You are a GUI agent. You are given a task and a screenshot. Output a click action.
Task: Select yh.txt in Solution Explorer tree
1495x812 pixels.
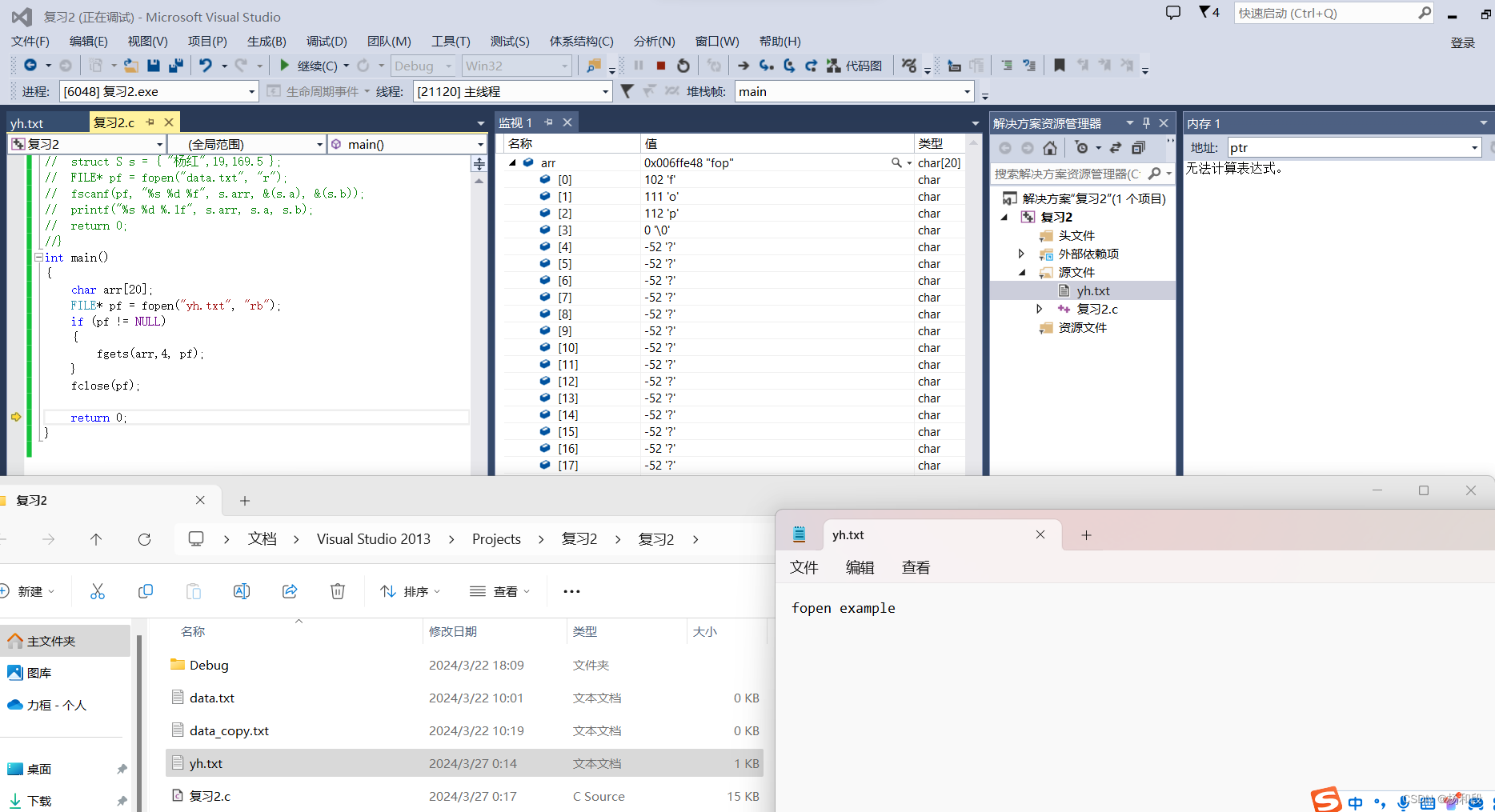1093,290
